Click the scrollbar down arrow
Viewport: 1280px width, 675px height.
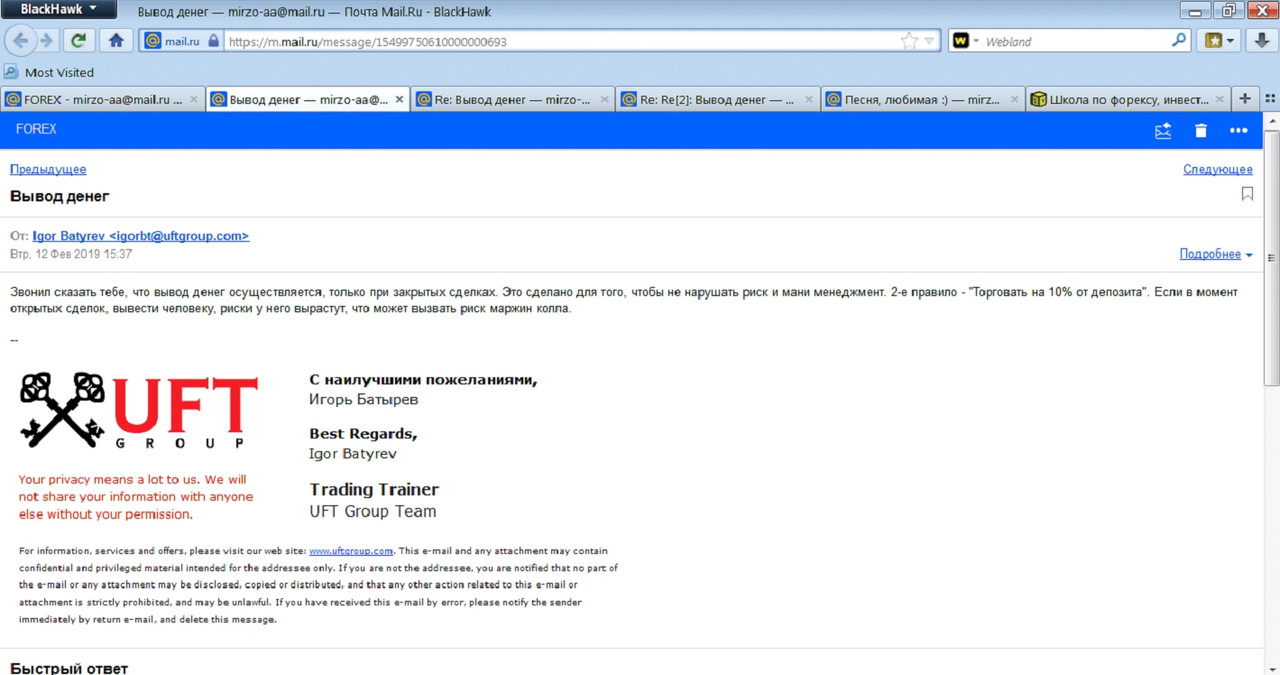tap(1272, 667)
